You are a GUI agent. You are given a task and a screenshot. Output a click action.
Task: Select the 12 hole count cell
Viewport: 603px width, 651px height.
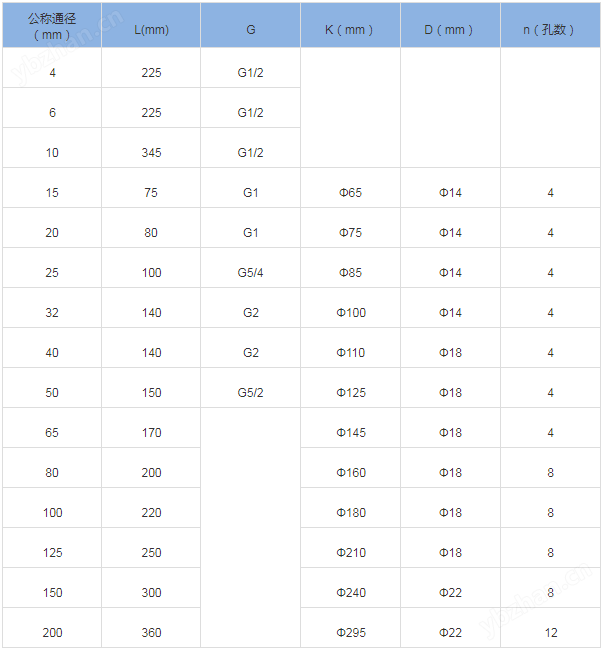tap(550, 632)
